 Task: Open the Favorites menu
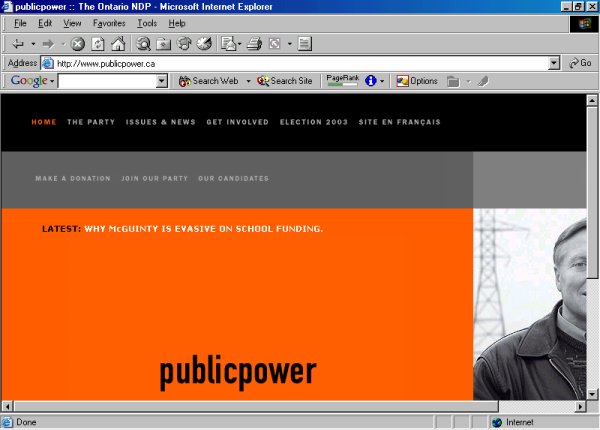109,23
